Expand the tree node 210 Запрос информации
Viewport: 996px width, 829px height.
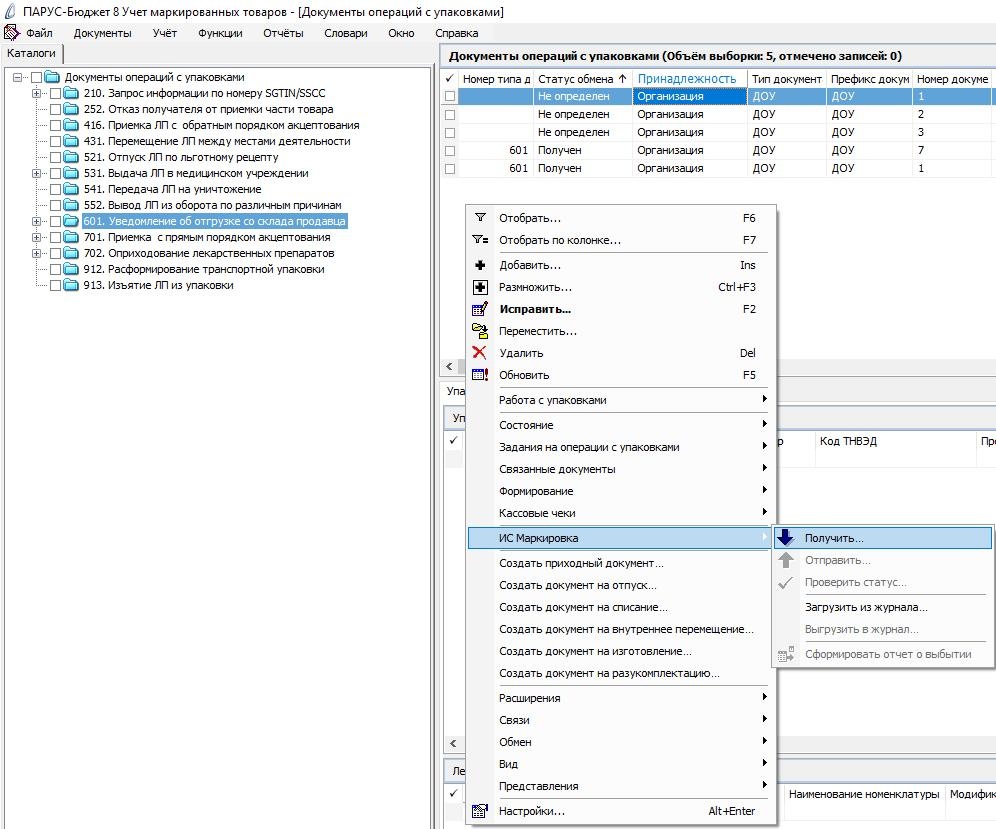pos(36,93)
